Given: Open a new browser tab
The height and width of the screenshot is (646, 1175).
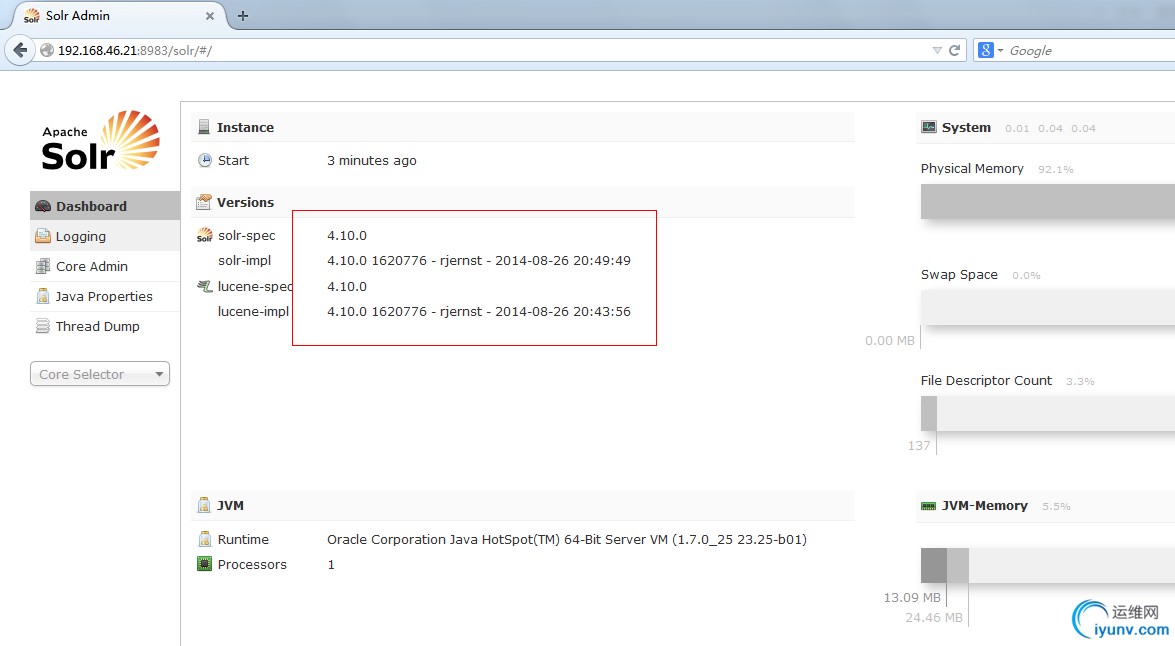Looking at the screenshot, I should 243,16.
